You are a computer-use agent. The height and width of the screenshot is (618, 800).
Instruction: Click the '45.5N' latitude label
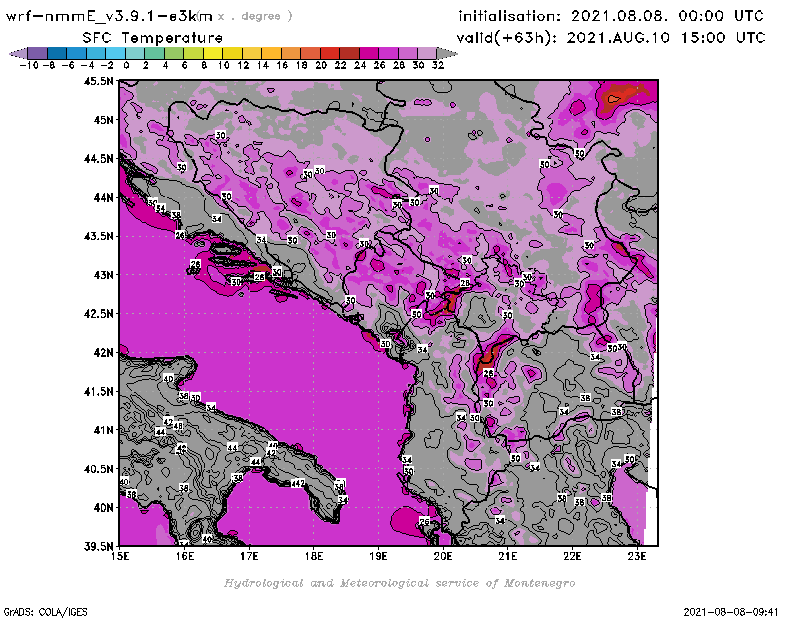[98, 81]
